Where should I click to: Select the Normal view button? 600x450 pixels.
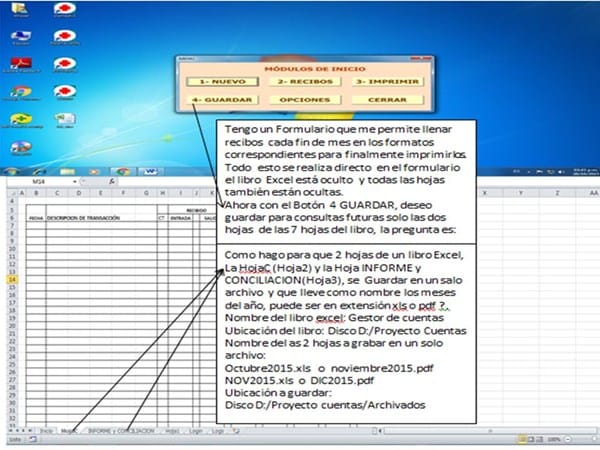point(522,439)
